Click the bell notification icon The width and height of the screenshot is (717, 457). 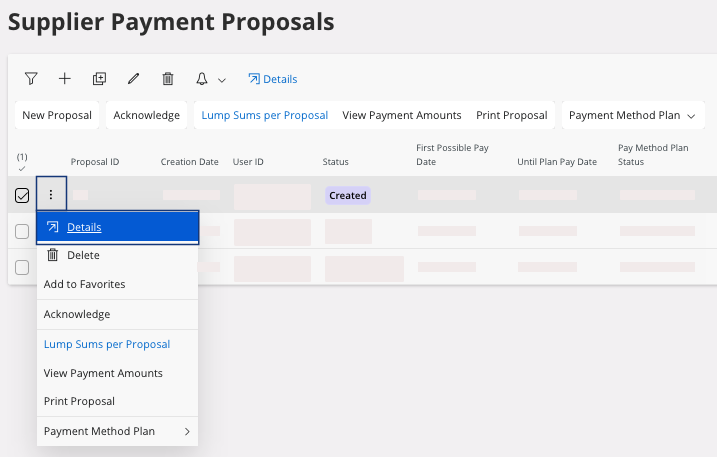click(x=202, y=79)
